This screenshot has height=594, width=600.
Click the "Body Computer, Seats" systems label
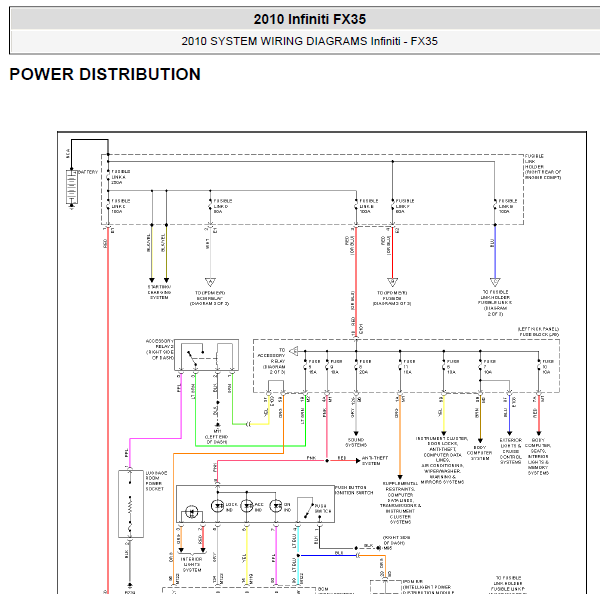tap(538, 457)
